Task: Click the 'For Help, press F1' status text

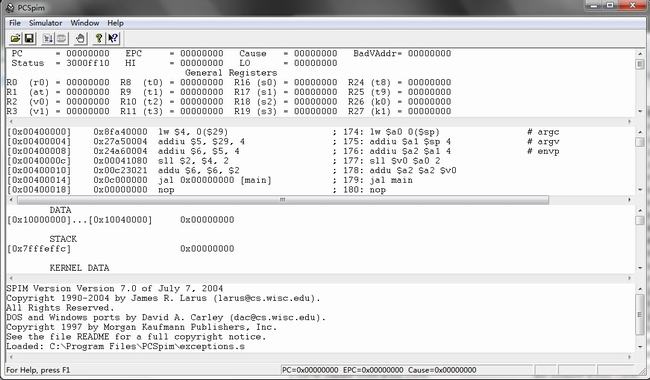Action: [38, 370]
